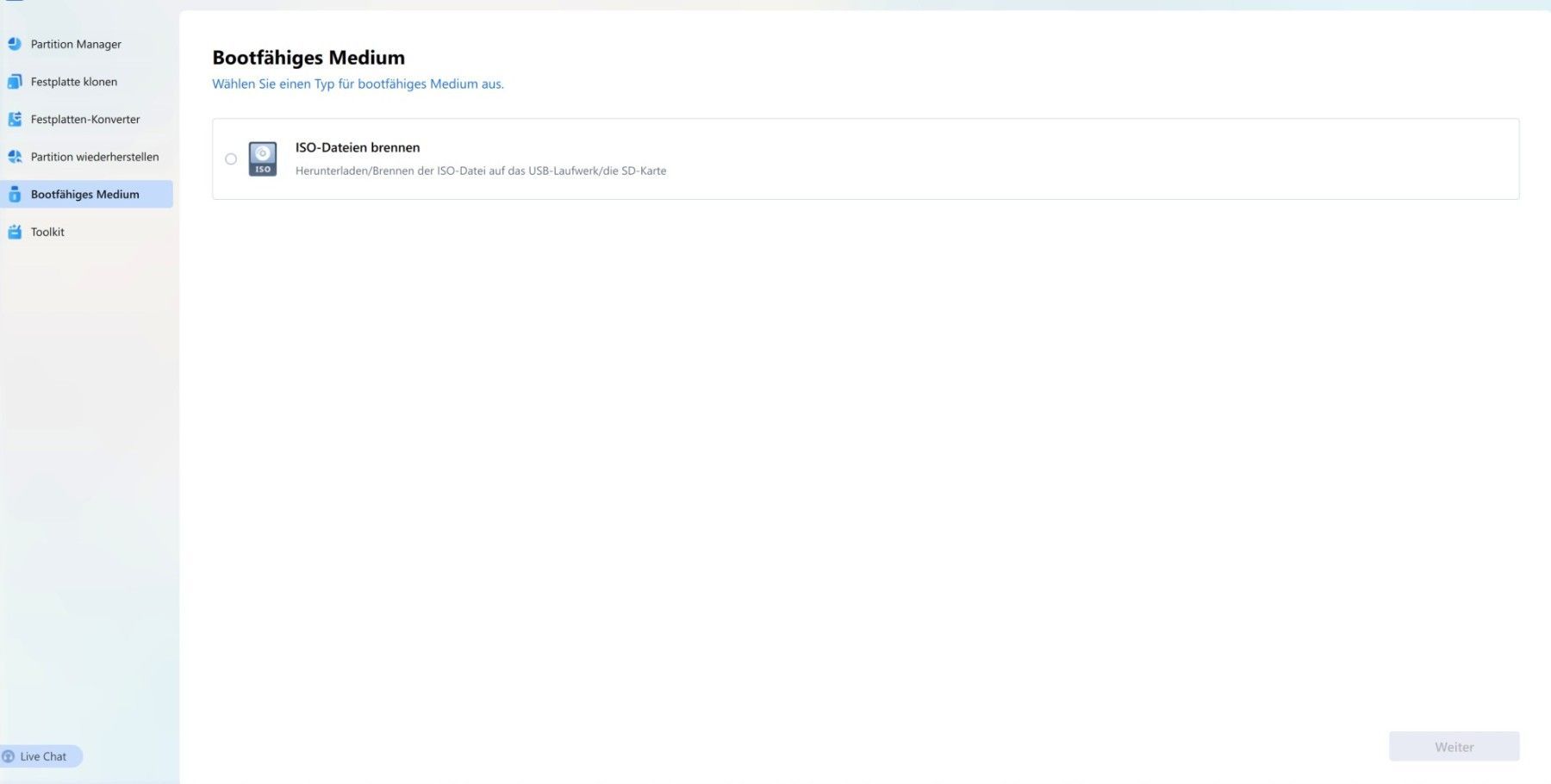Go to Festplatte klonen
Image resolution: width=1551 pixels, height=784 pixels.
[74, 82]
